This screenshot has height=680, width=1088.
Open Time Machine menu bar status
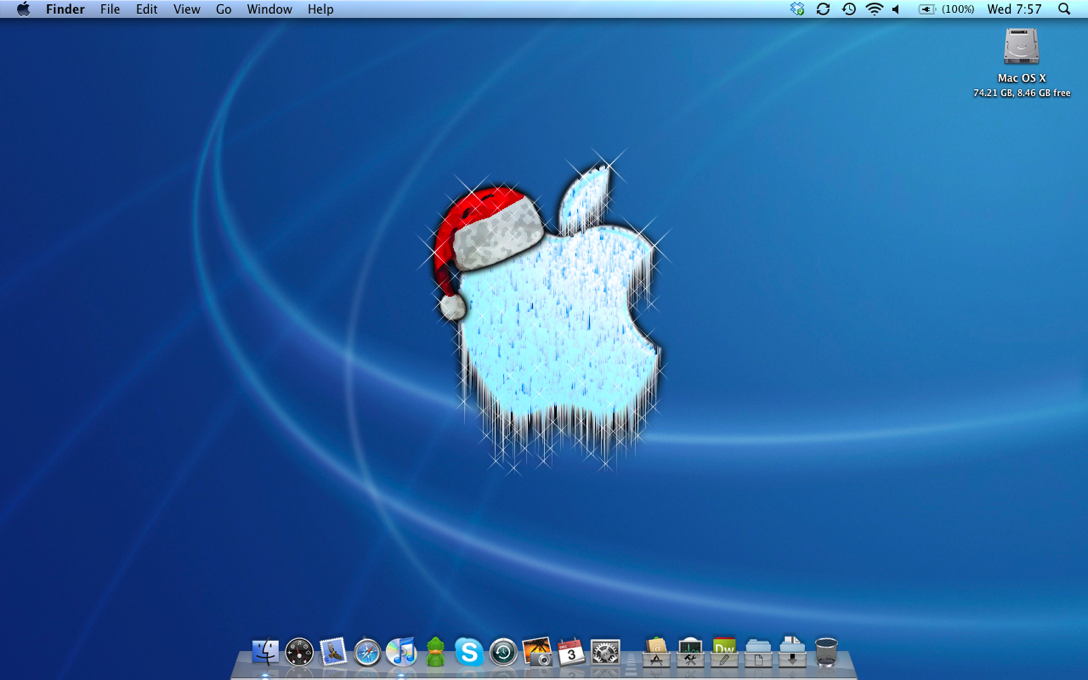point(849,9)
